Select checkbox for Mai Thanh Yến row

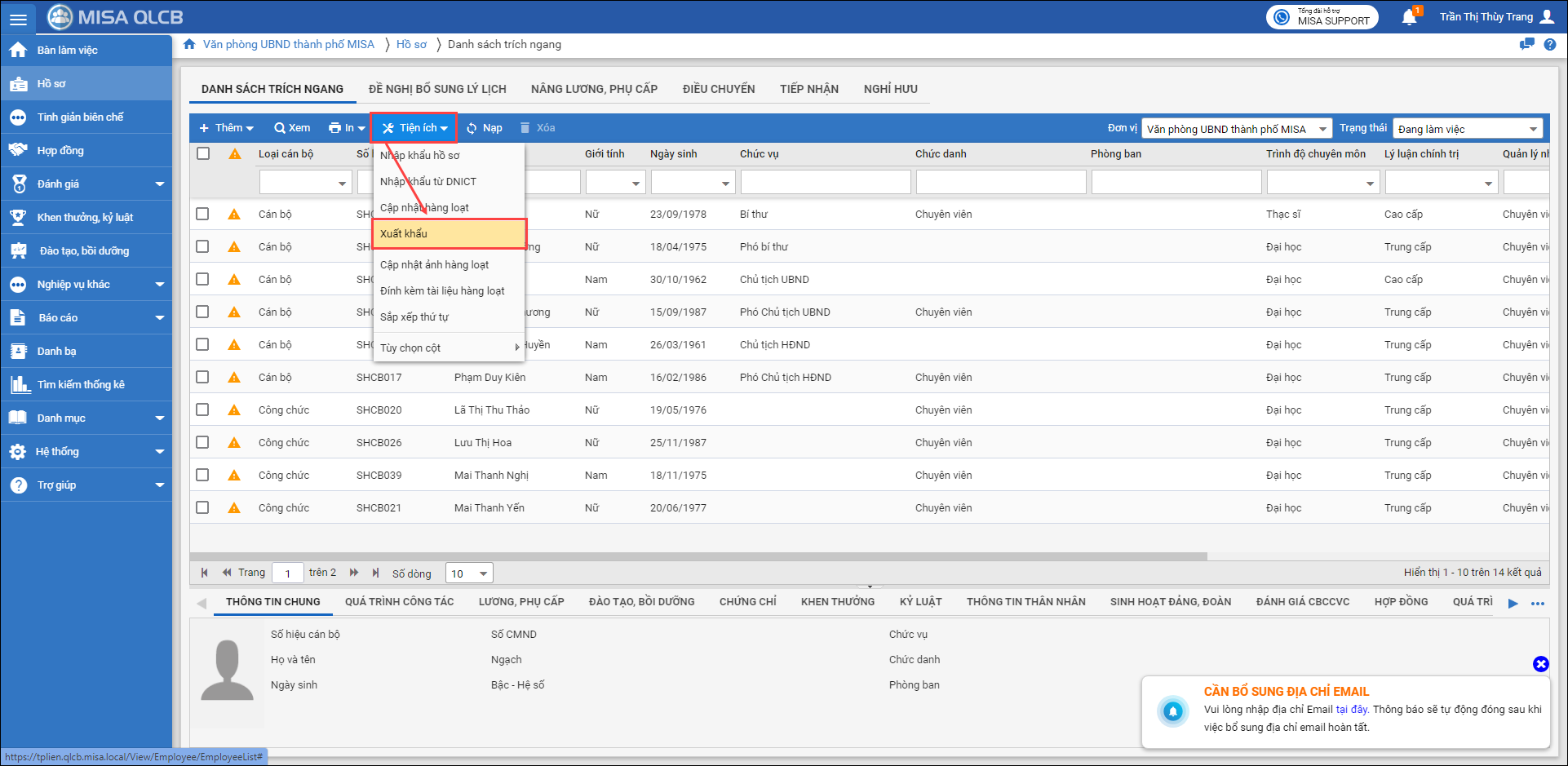click(203, 507)
